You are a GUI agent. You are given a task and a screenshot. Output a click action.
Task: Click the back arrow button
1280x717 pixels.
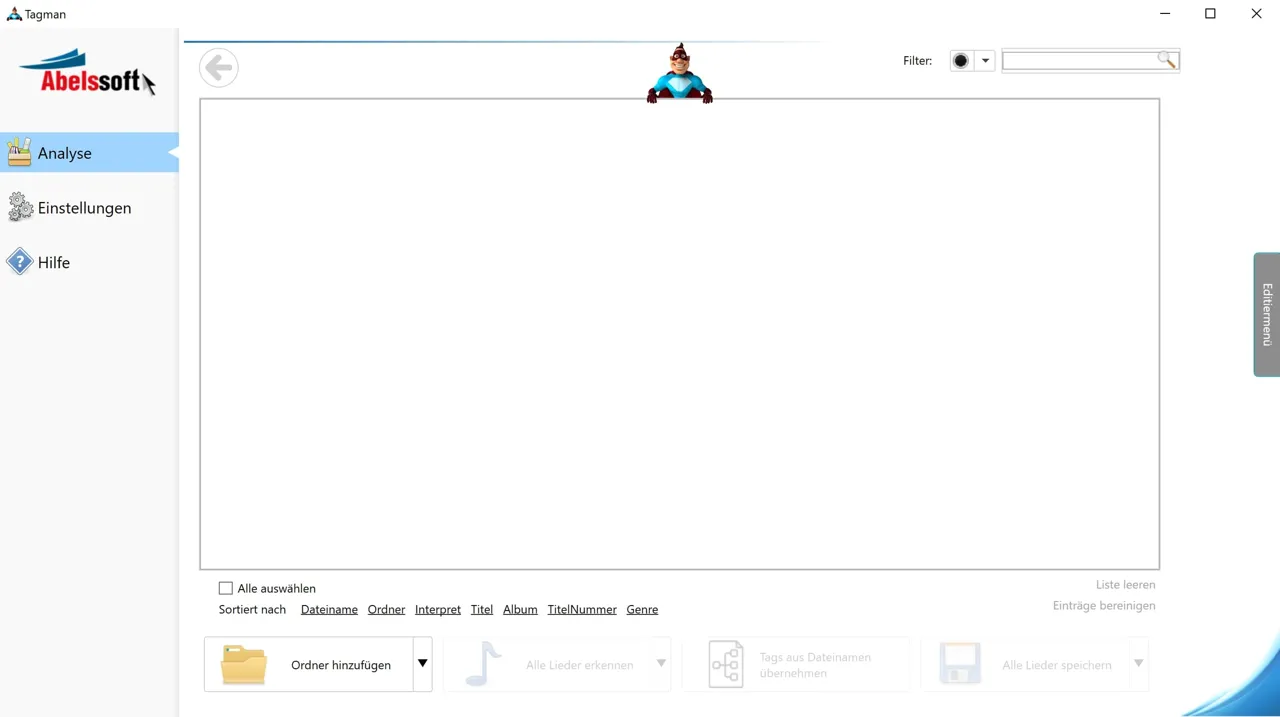point(218,68)
